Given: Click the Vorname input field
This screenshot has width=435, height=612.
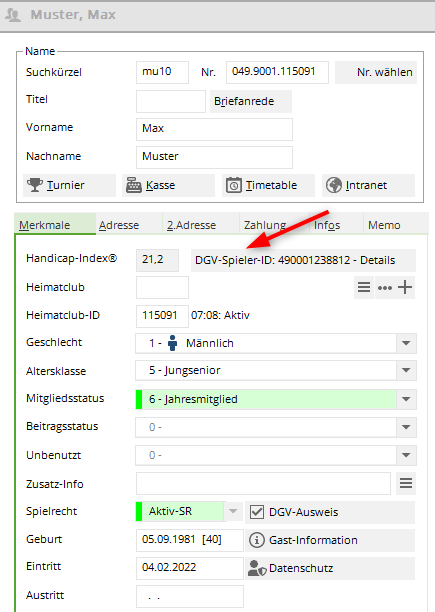Looking at the screenshot, I should pyautogui.click(x=214, y=129).
